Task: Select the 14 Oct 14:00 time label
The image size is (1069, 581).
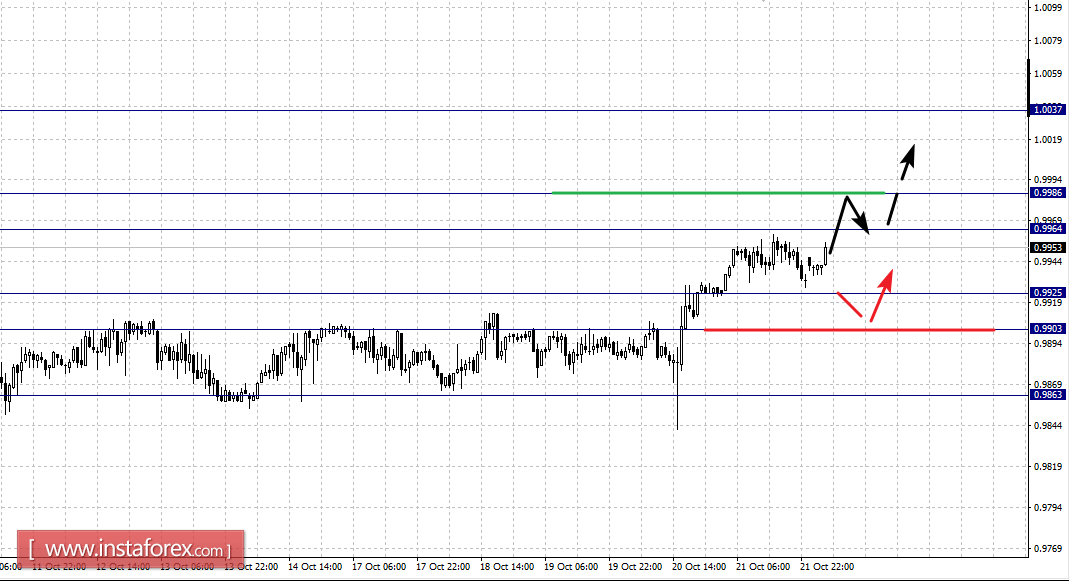Action: point(314,567)
